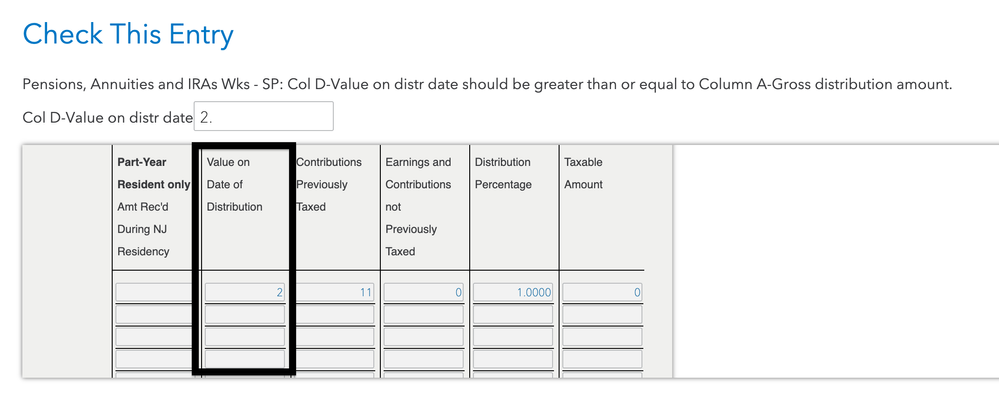Click second row Contributions Previously Taxed cell
Image resolution: width=999 pixels, height=397 pixels.
(x=334, y=315)
